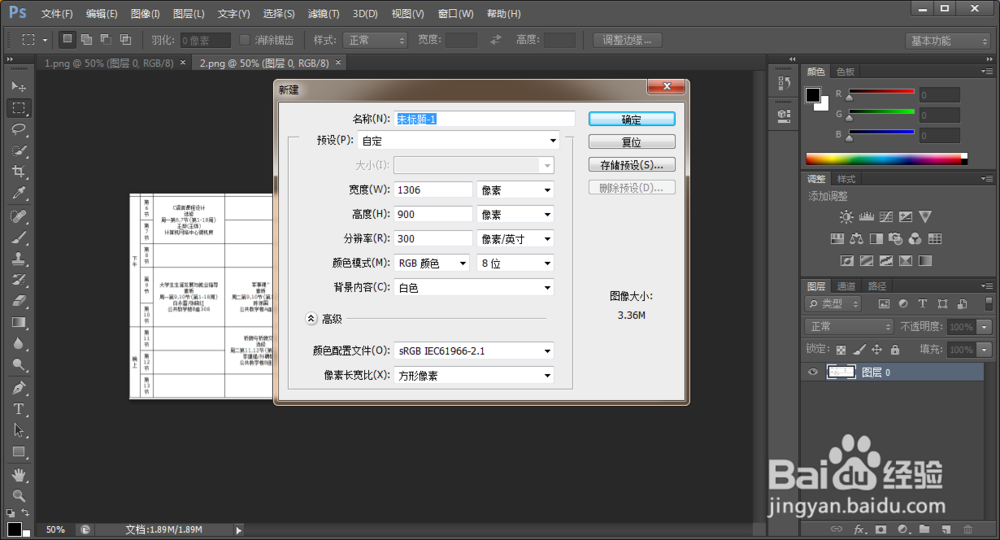This screenshot has width=1000, height=540.
Task: Open the 文件(F) menu
Action: tap(57, 13)
